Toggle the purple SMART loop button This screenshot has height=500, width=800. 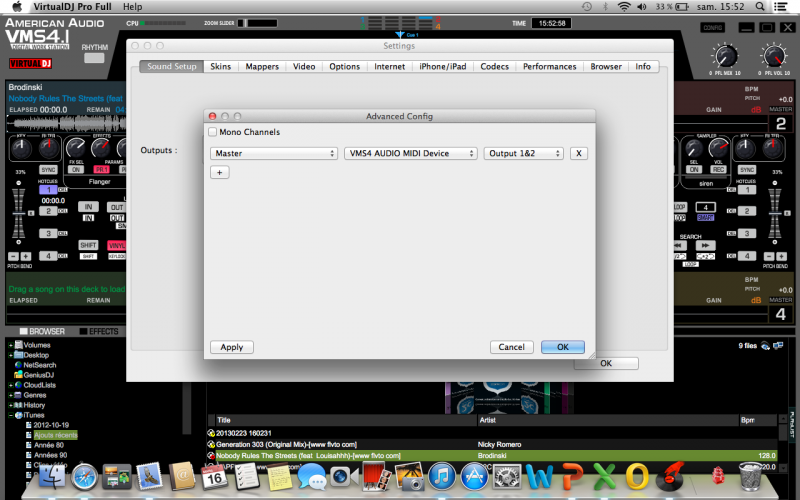706,217
